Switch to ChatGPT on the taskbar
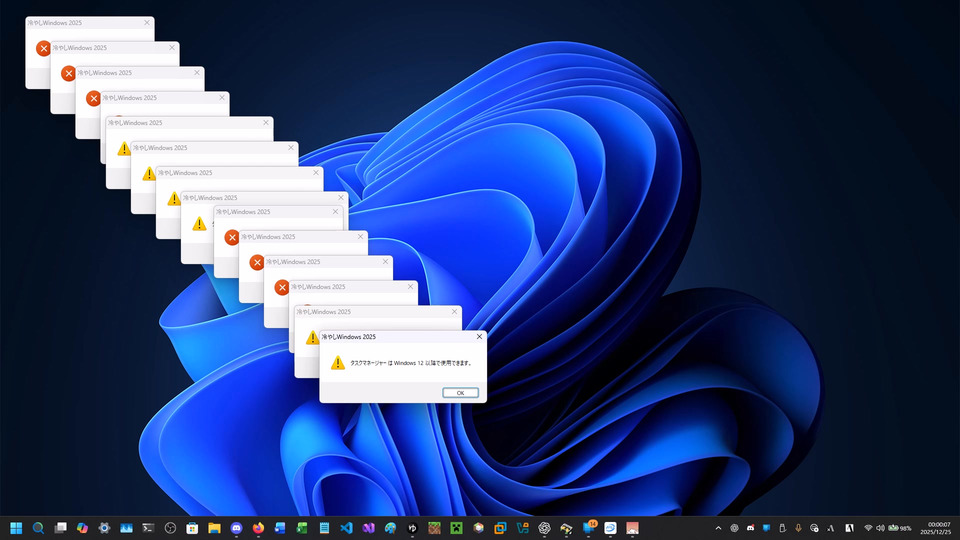The image size is (960, 540). click(544, 528)
